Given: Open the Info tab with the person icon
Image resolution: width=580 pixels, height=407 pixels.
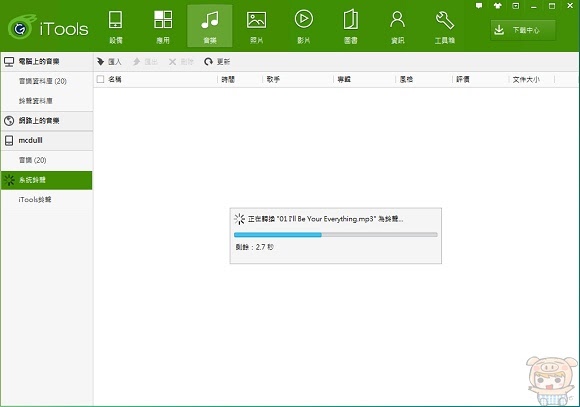Looking at the screenshot, I should (398, 26).
